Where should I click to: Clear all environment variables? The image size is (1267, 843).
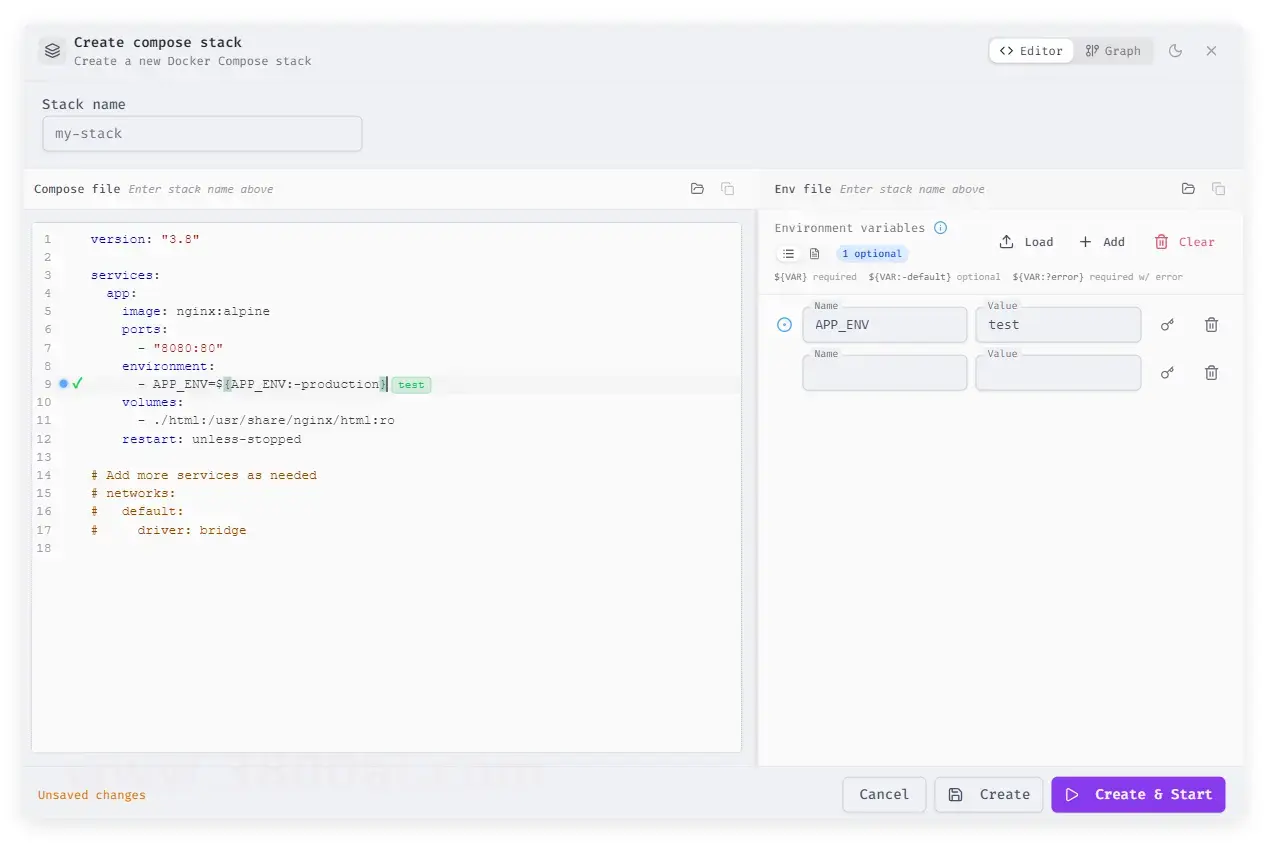(x=1184, y=242)
